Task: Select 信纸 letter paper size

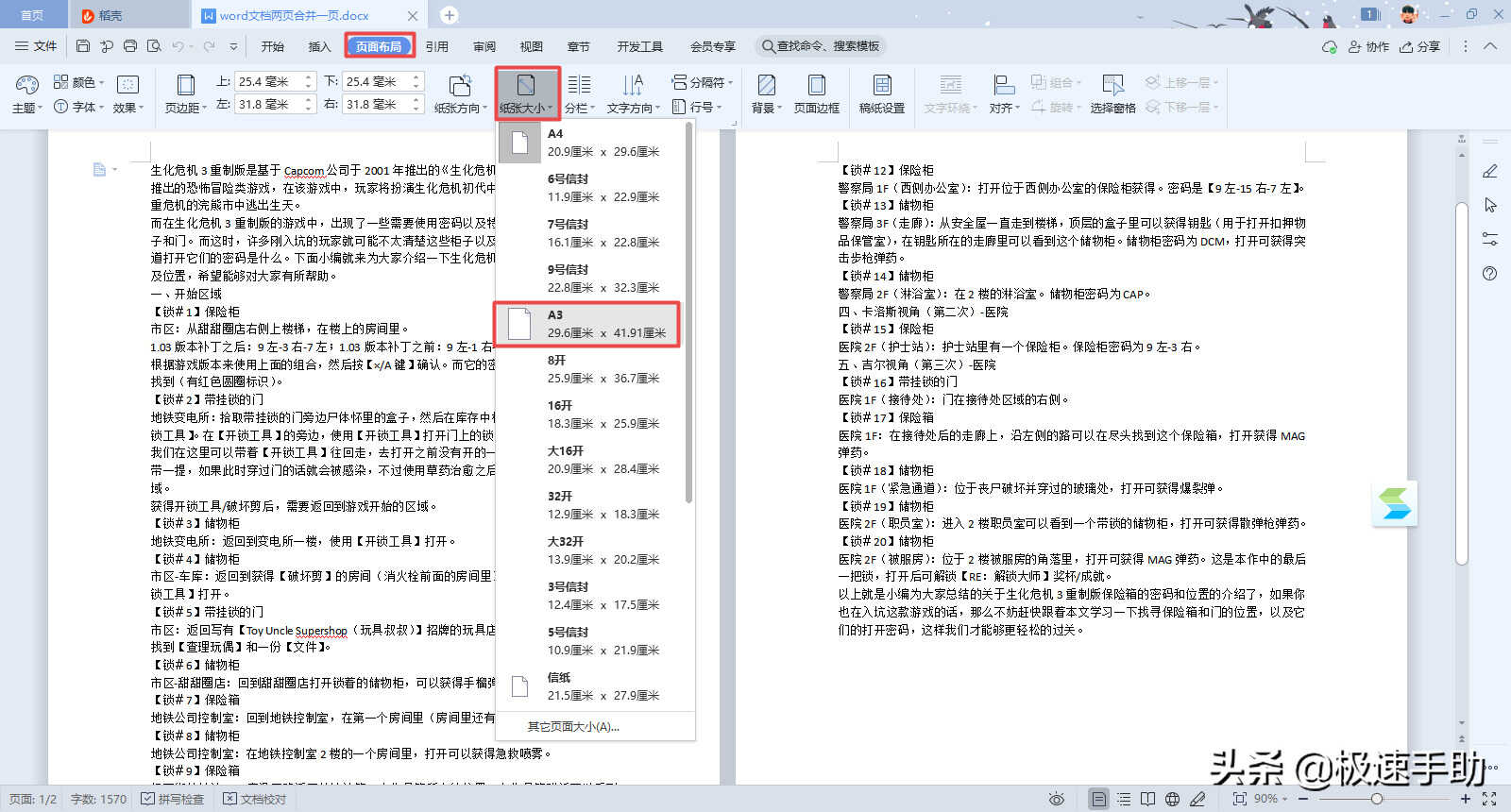Action: point(591,686)
